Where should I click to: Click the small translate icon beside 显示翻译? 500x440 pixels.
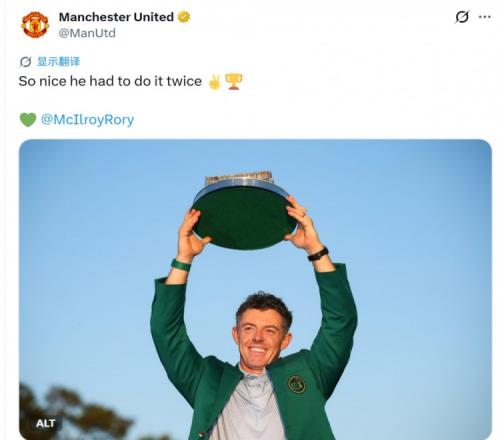point(25,62)
